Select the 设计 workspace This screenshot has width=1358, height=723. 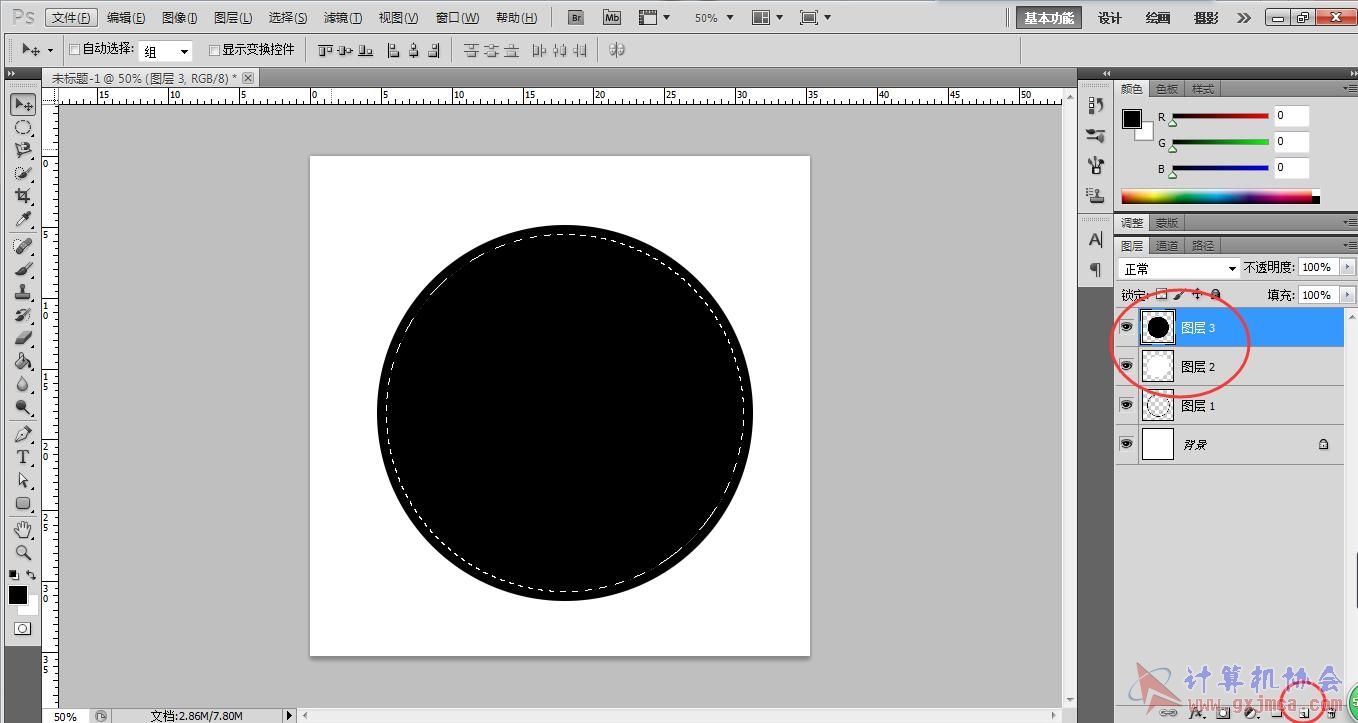pyautogui.click(x=1110, y=18)
